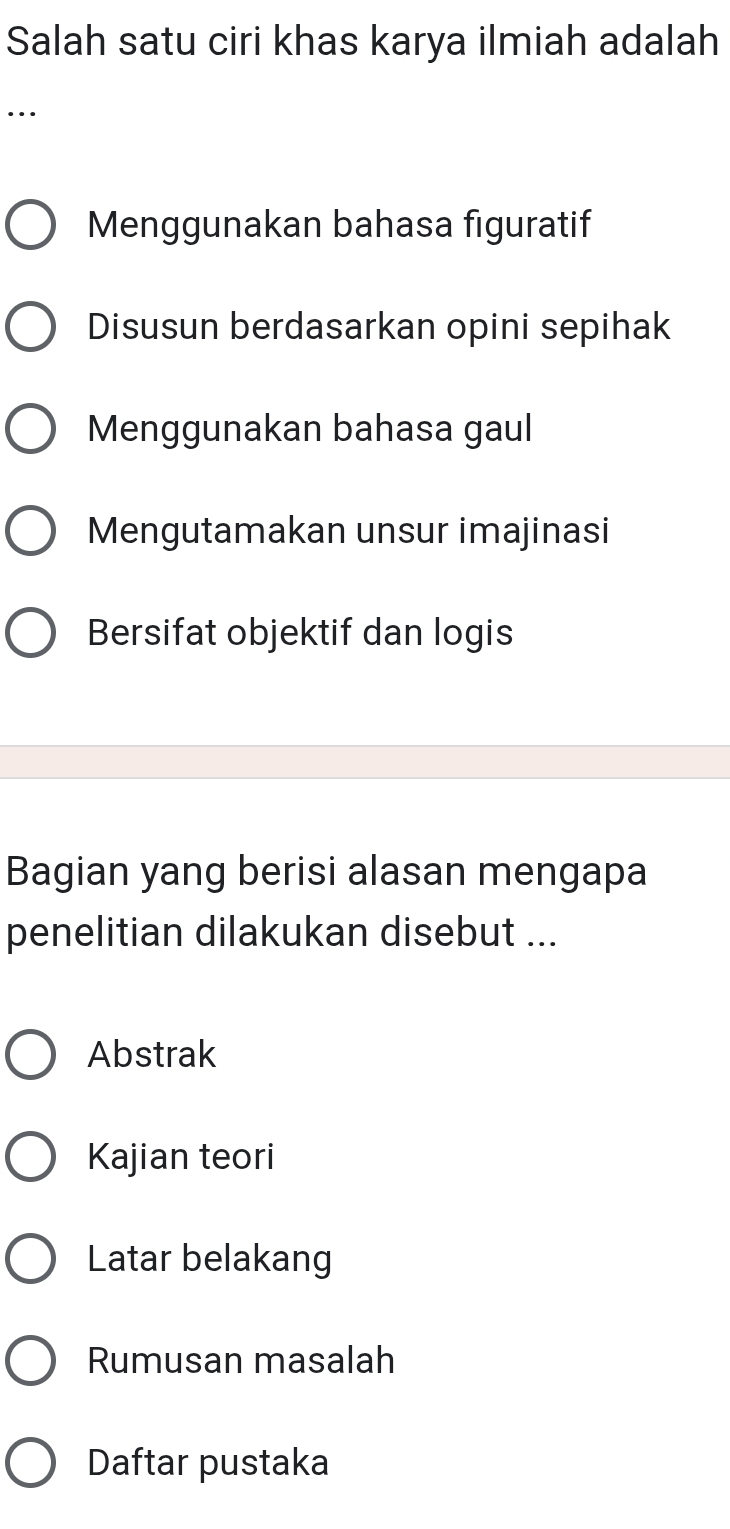Click the 'Latar belakang' answer label text
Screen dimensions: 730x1529
tap(209, 1258)
